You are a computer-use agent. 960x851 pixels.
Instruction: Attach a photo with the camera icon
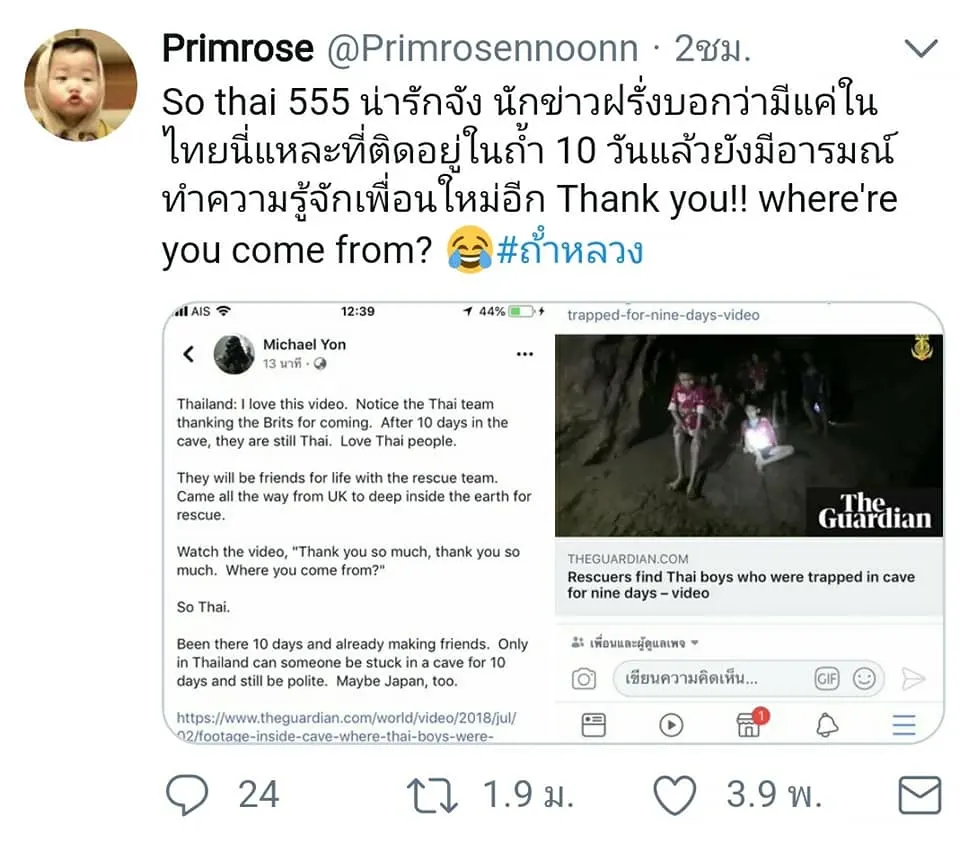[583, 678]
